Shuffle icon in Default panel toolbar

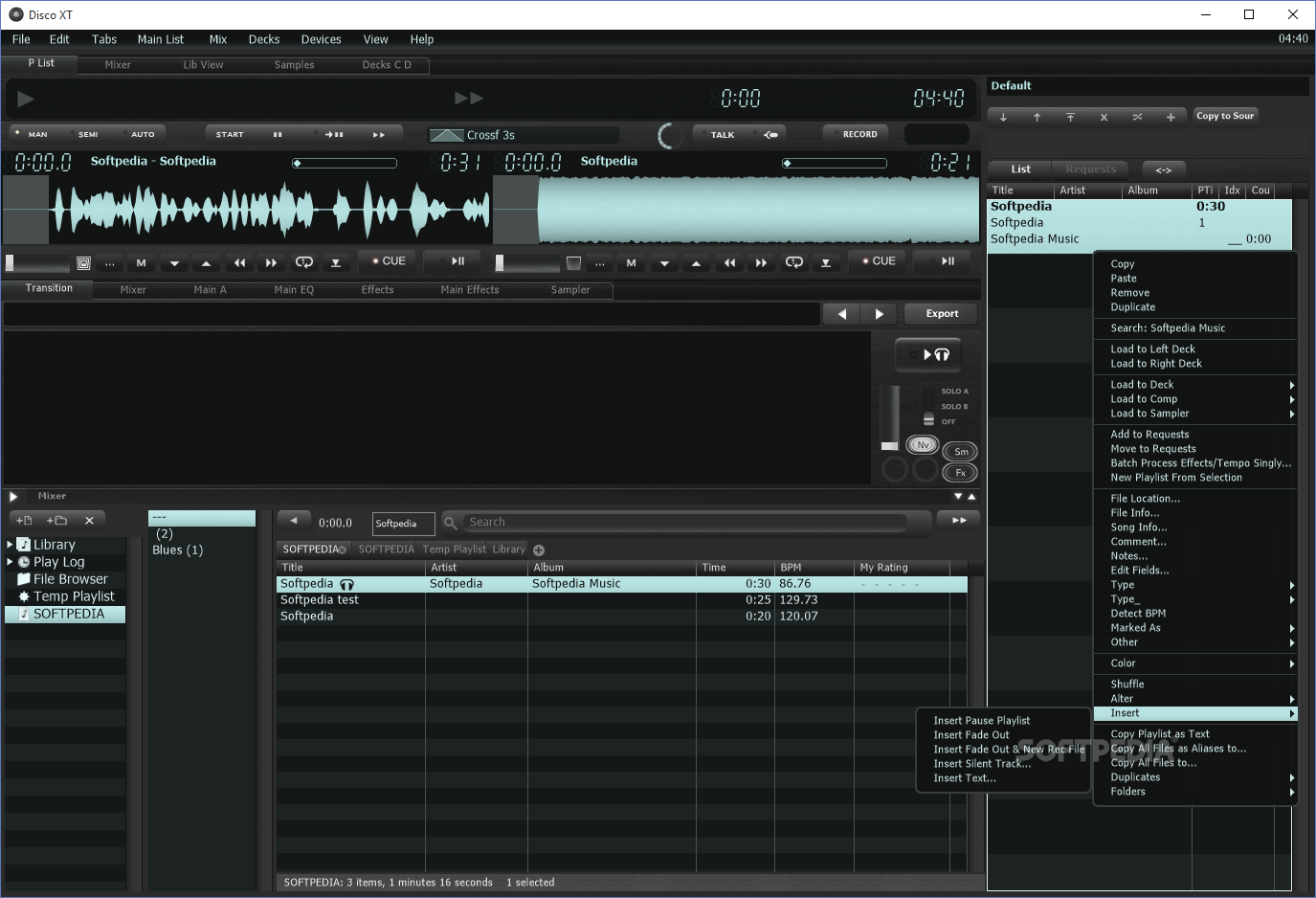click(1137, 117)
